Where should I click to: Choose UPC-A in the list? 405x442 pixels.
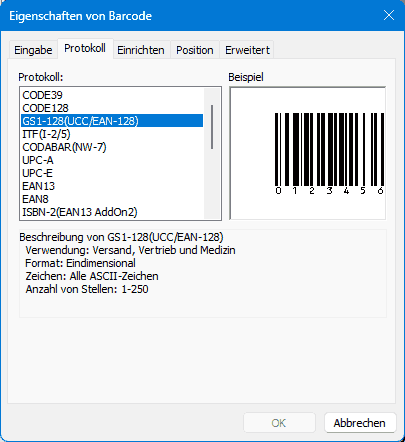(112, 160)
